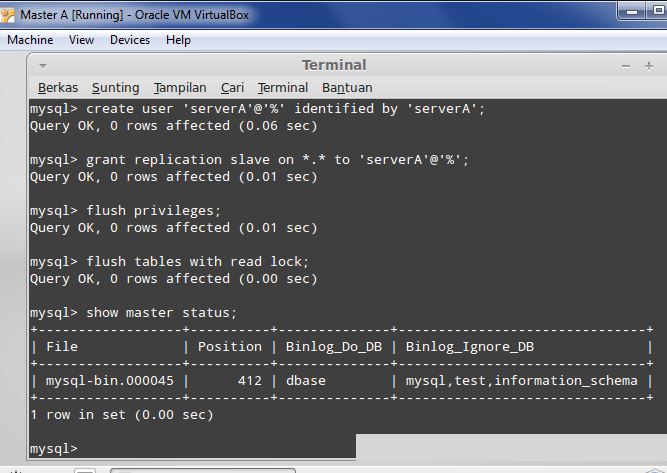Click the 'create user' command line
Screen dimensions: 667x473
pos(257,109)
